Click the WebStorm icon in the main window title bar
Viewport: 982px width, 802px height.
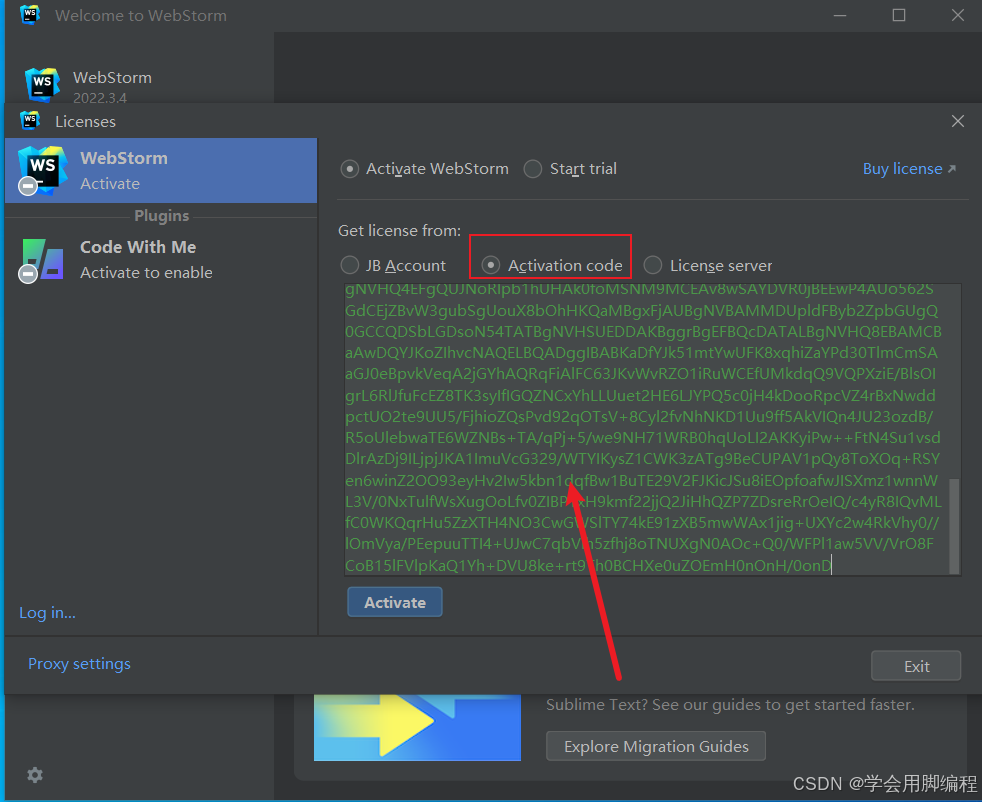(29, 14)
